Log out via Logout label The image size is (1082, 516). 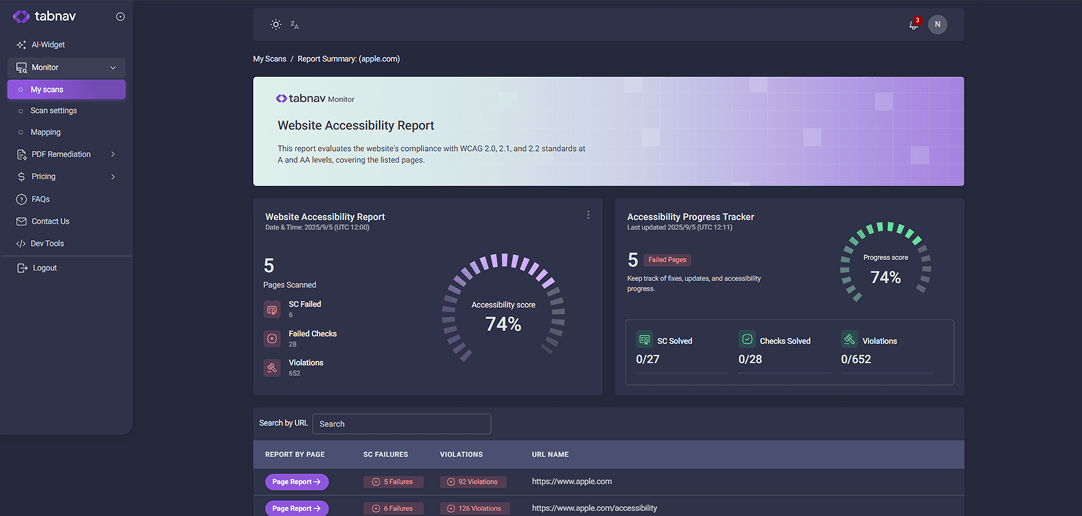(x=45, y=268)
